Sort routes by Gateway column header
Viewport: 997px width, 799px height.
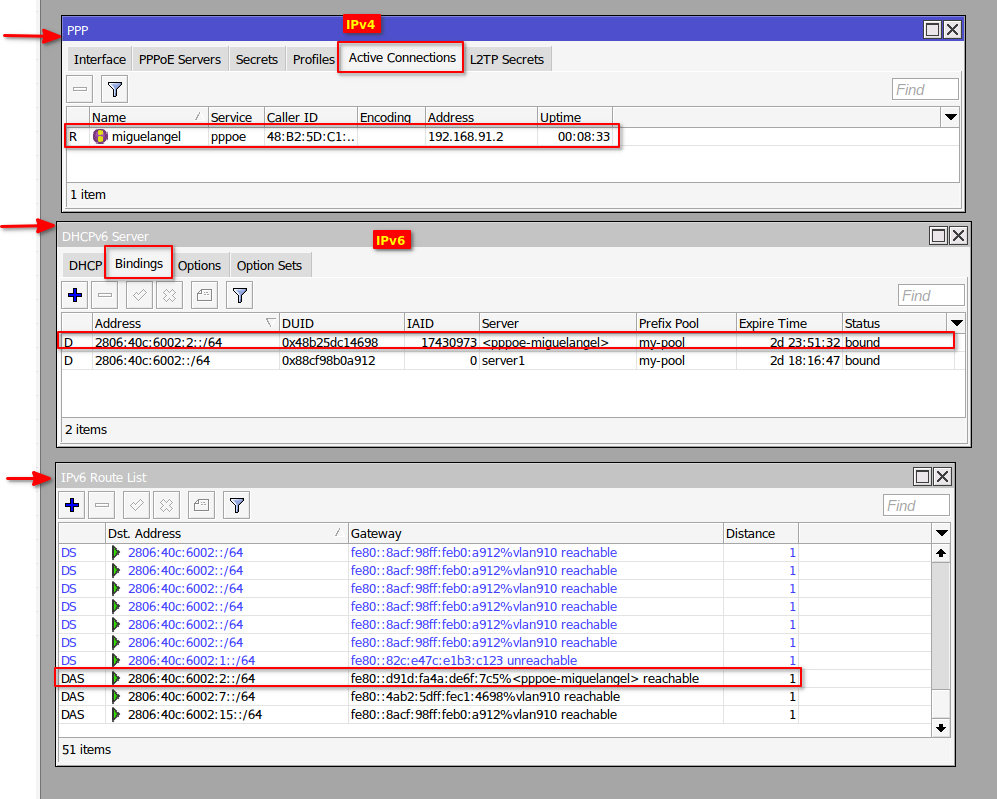(535, 533)
